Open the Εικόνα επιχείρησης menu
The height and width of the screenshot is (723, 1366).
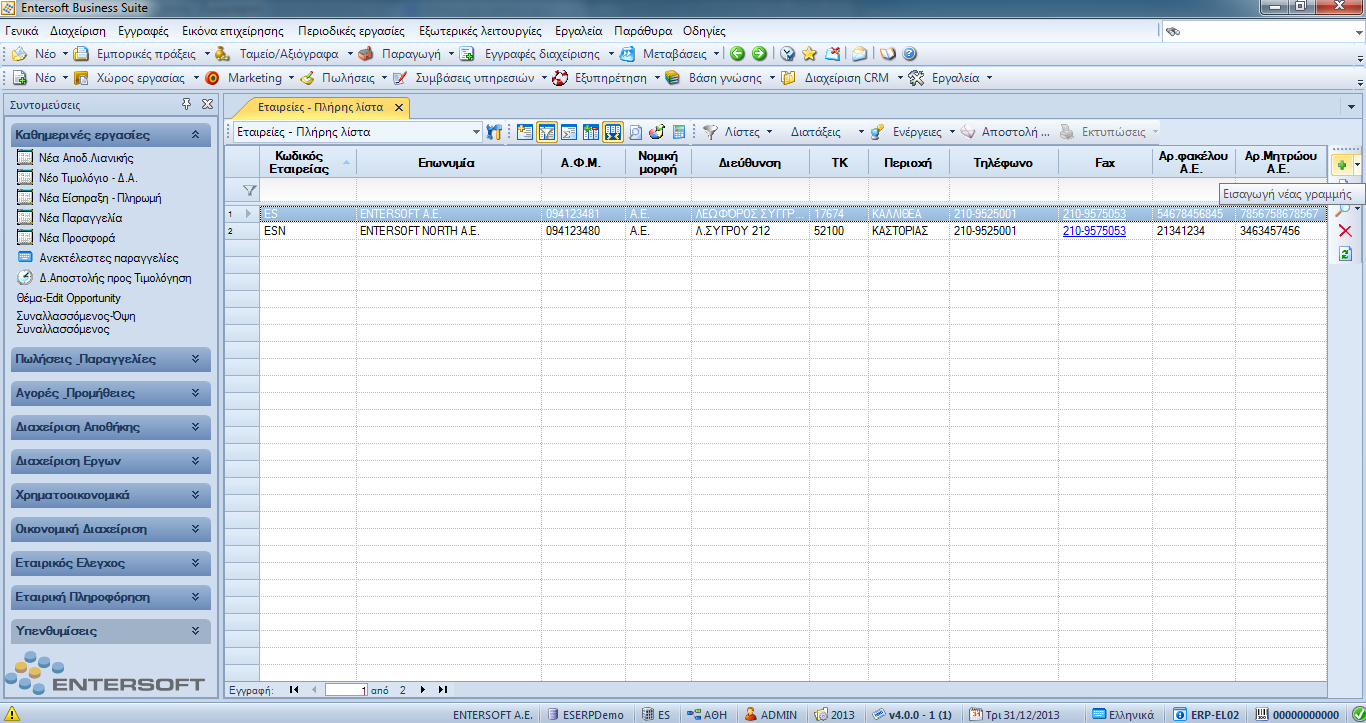(232, 31)
